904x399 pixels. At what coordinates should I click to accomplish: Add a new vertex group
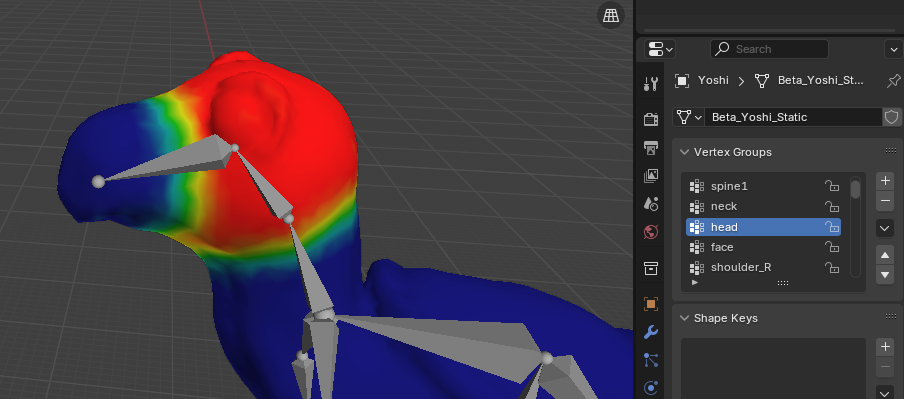(885, 181)
